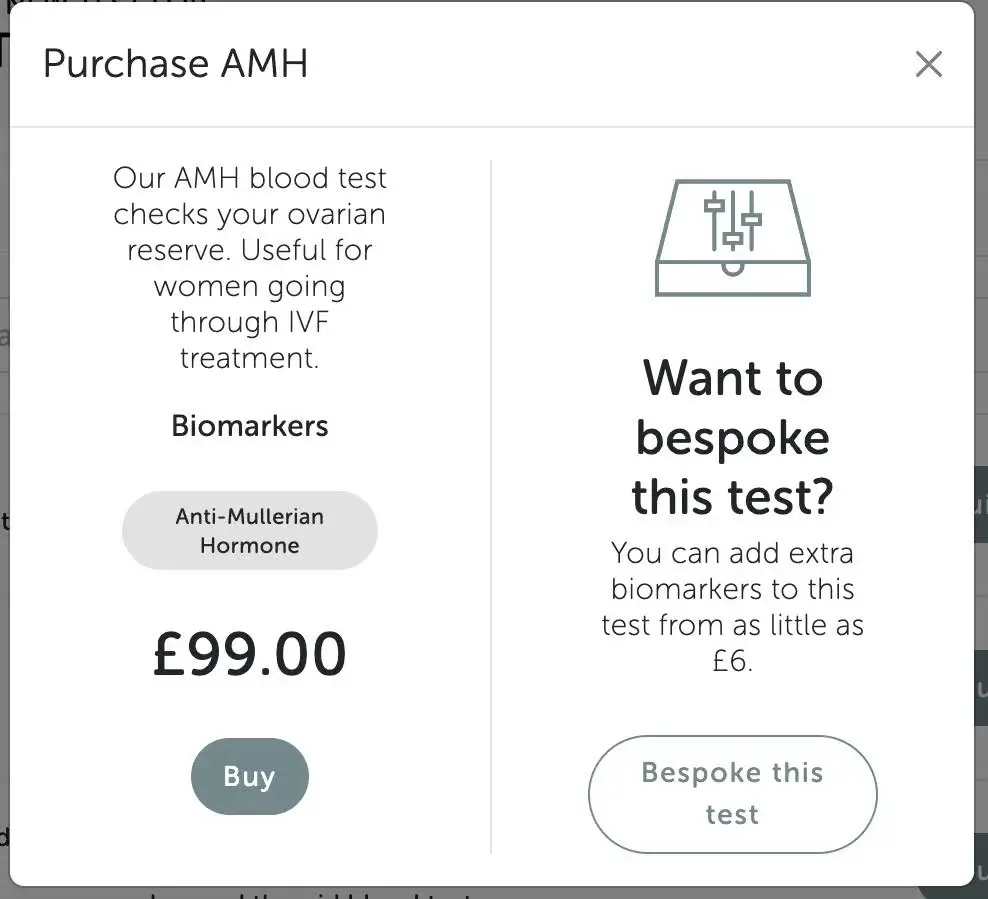Click the drawer handle notch on box icon
Screen dimensions: 988x899
pos(733,268)
